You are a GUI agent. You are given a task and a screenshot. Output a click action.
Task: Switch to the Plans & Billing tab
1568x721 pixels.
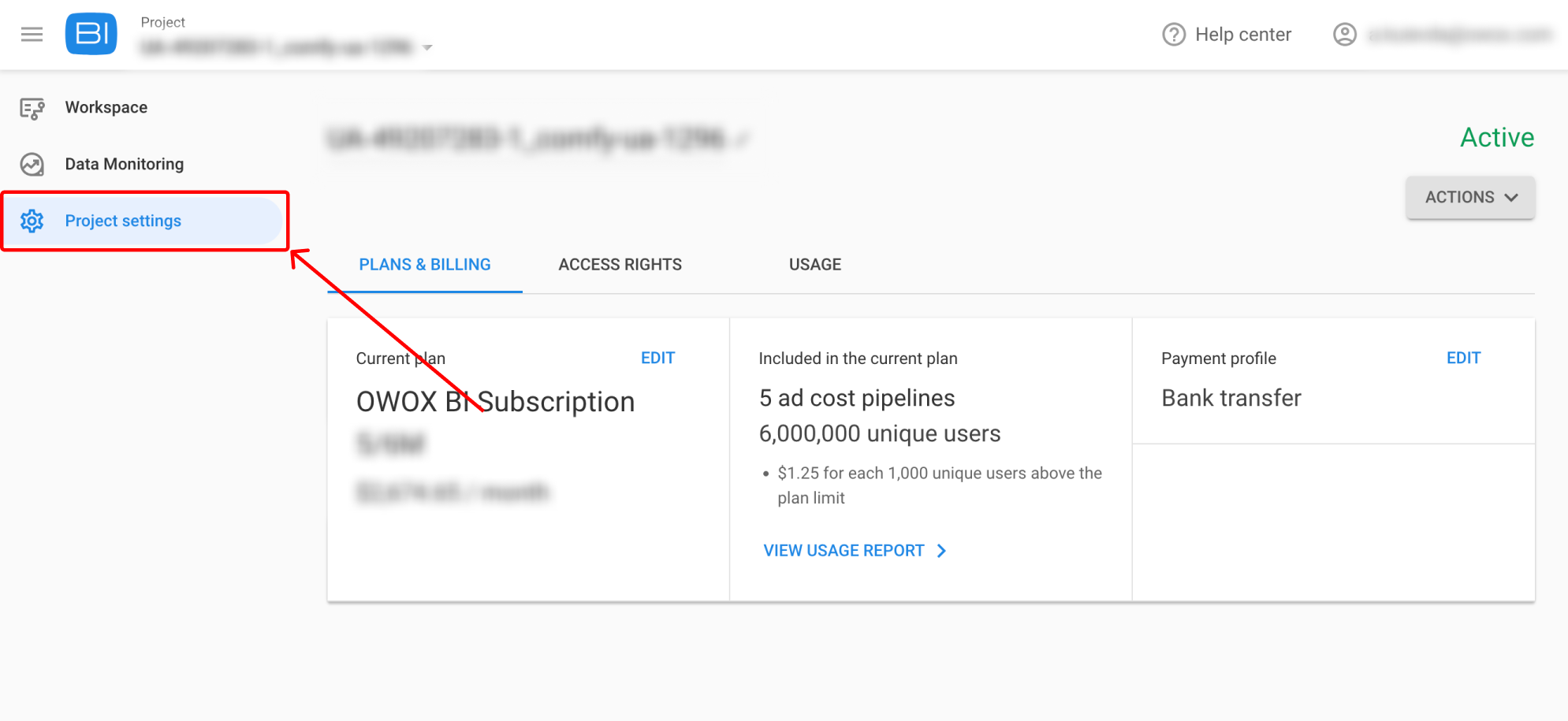(425, 265)
